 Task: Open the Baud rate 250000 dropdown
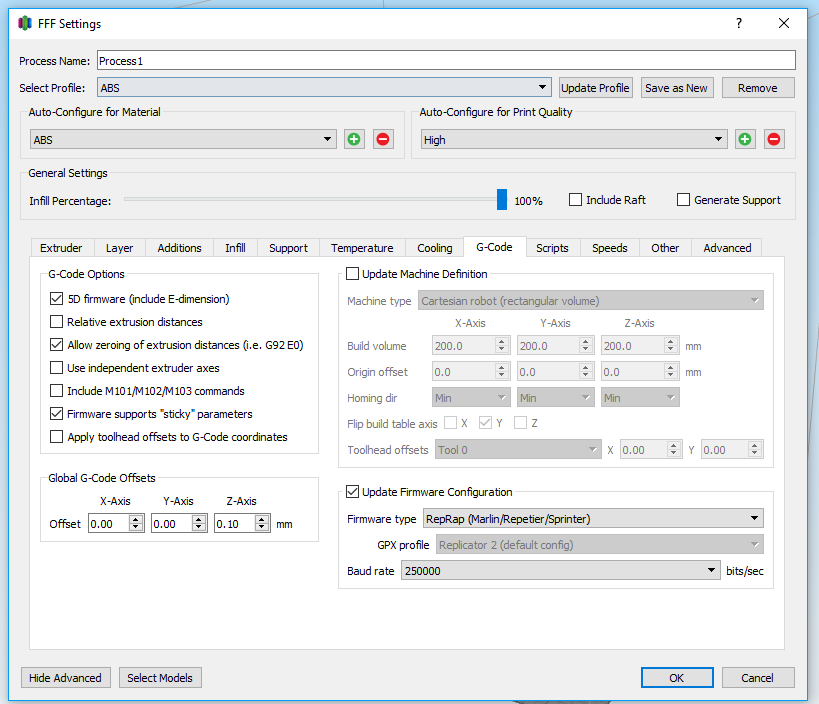pos(560,570)
